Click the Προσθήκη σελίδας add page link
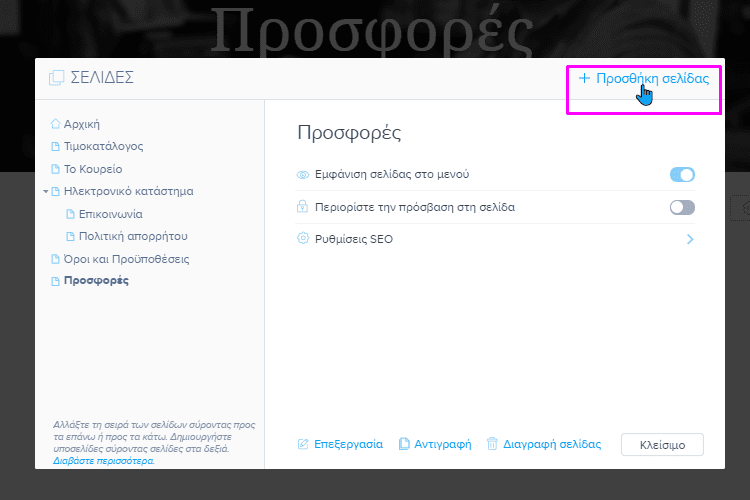Viewport: 750px width, 500px height. pyautogui.click(x=644, y=78)
